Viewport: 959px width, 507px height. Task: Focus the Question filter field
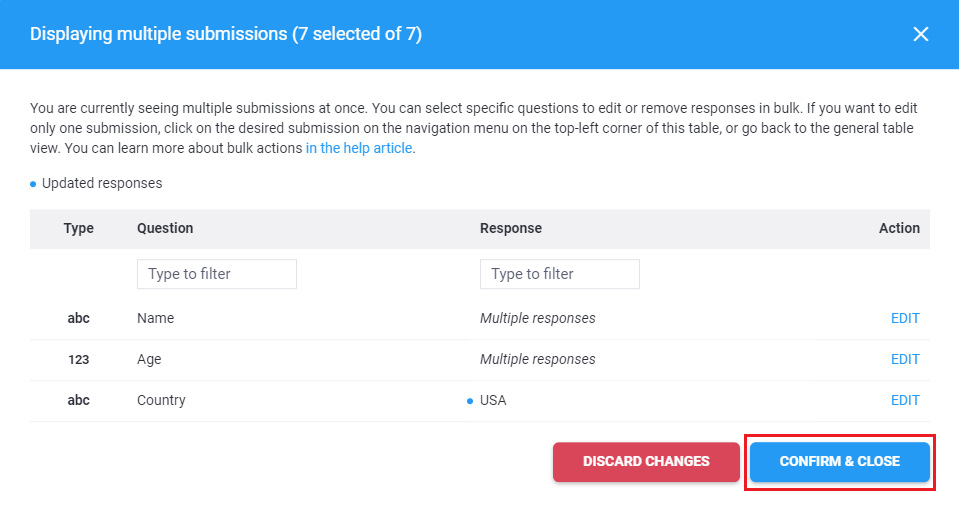[x=216, y=274]
